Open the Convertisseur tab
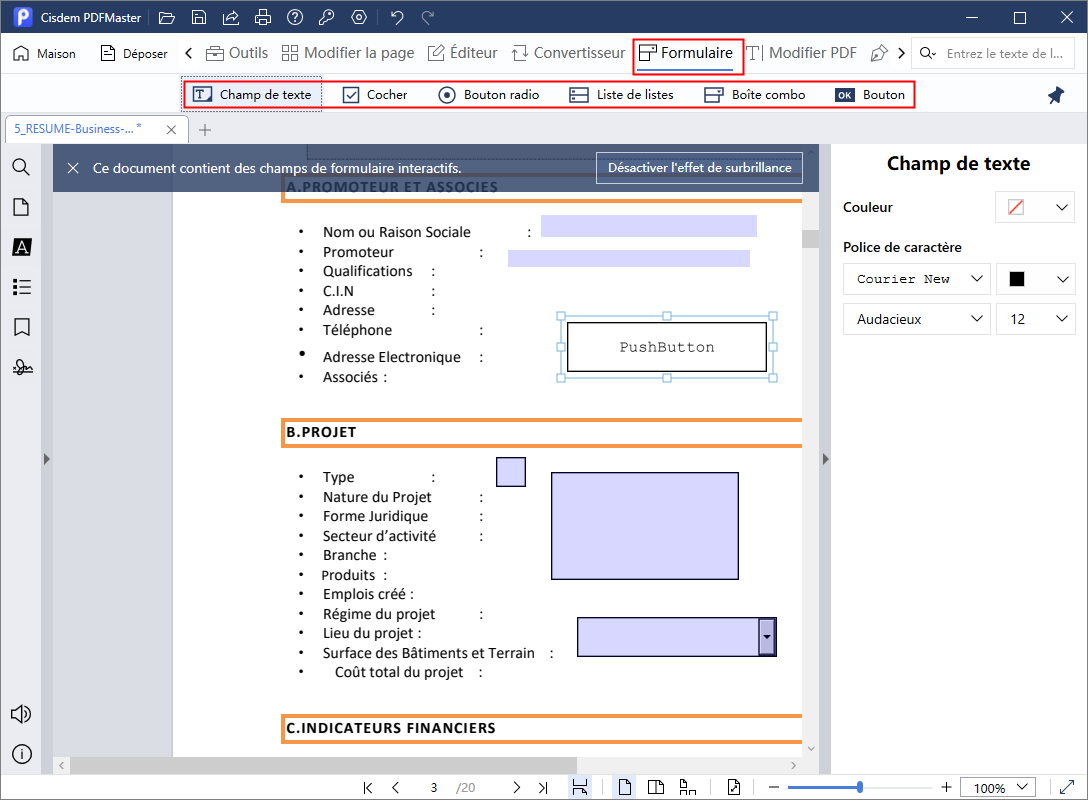This screenshot has height=800, width=1088. click(568, 53)
